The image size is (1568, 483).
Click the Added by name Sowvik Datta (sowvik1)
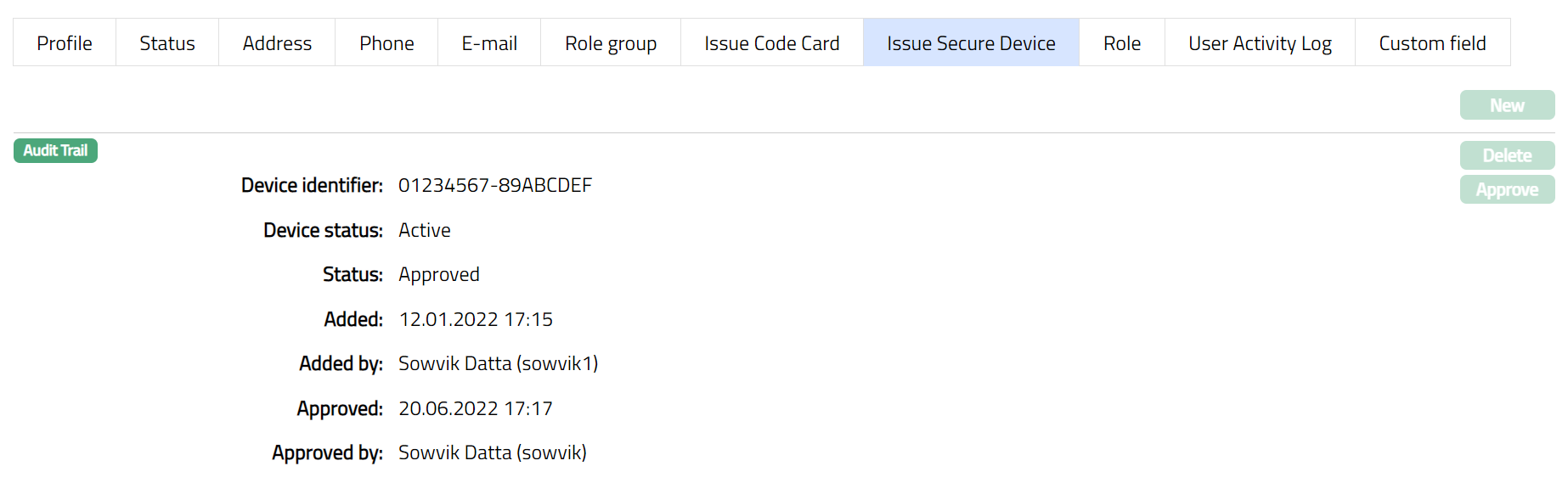click(499, 363)
